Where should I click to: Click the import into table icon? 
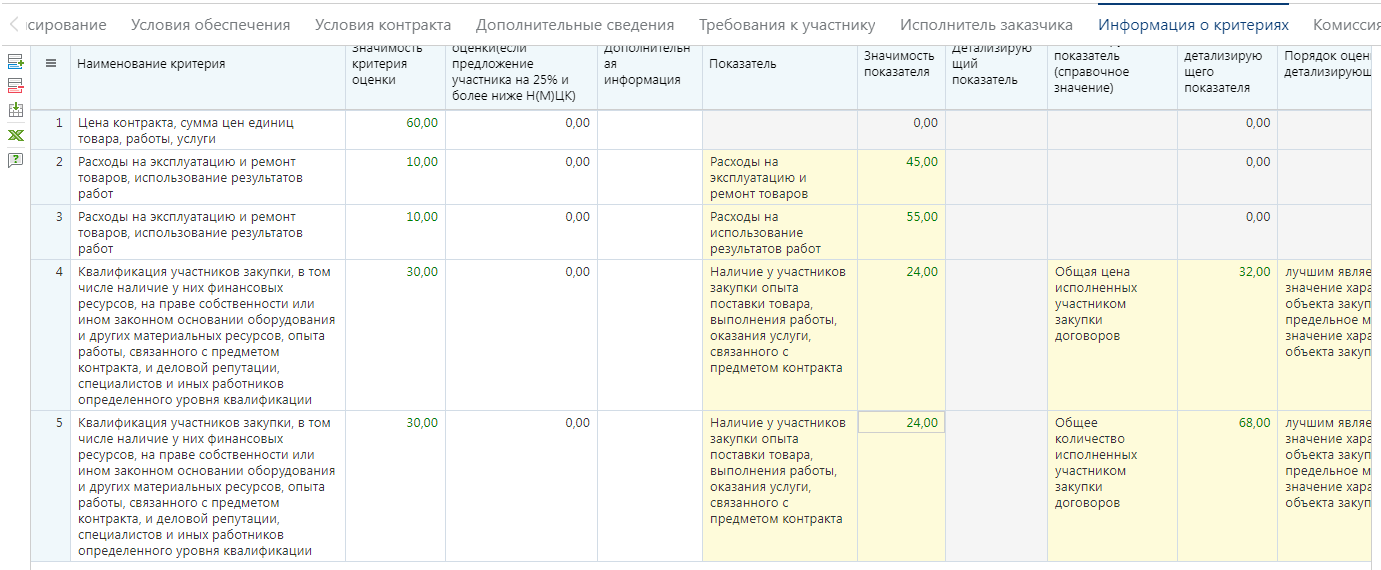tap(15, 110)
